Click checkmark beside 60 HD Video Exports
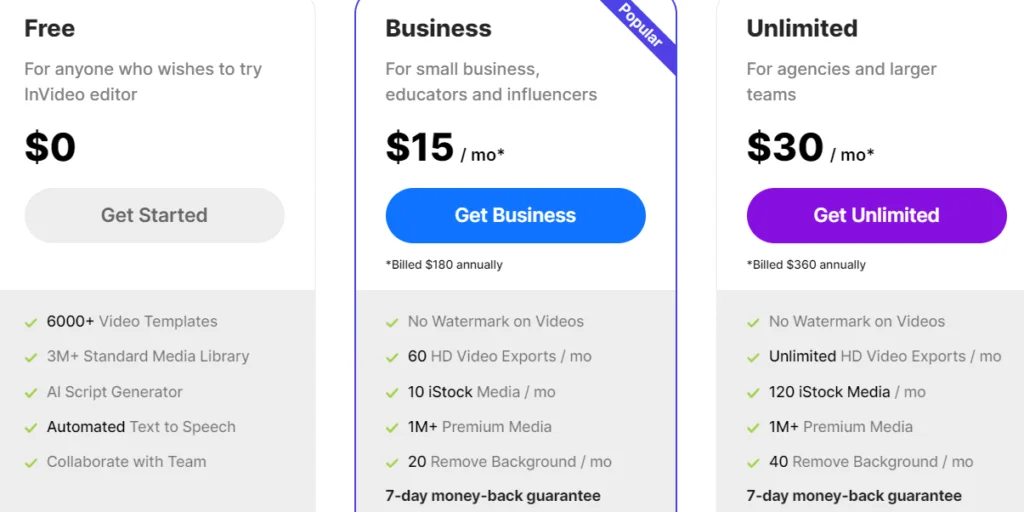The image size is (1024, 512). click(392, 357)
